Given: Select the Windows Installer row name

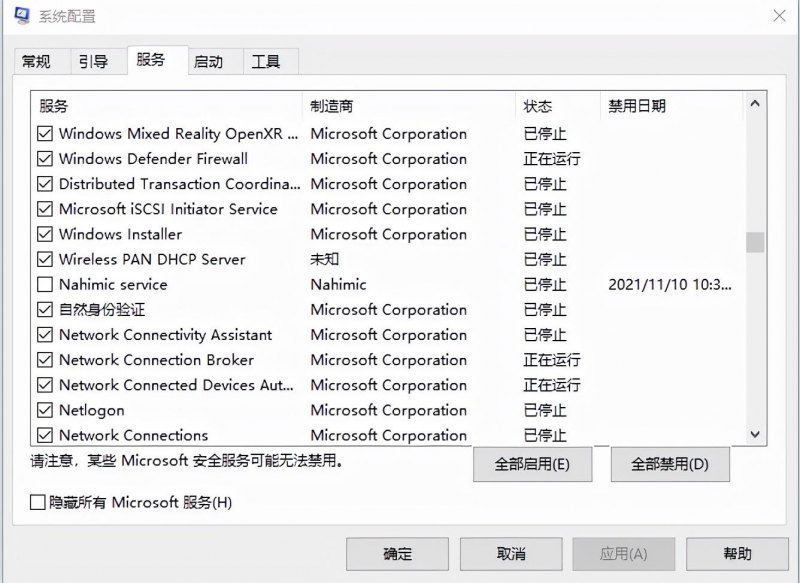Looking at the screenshot, I should point(120,234).
